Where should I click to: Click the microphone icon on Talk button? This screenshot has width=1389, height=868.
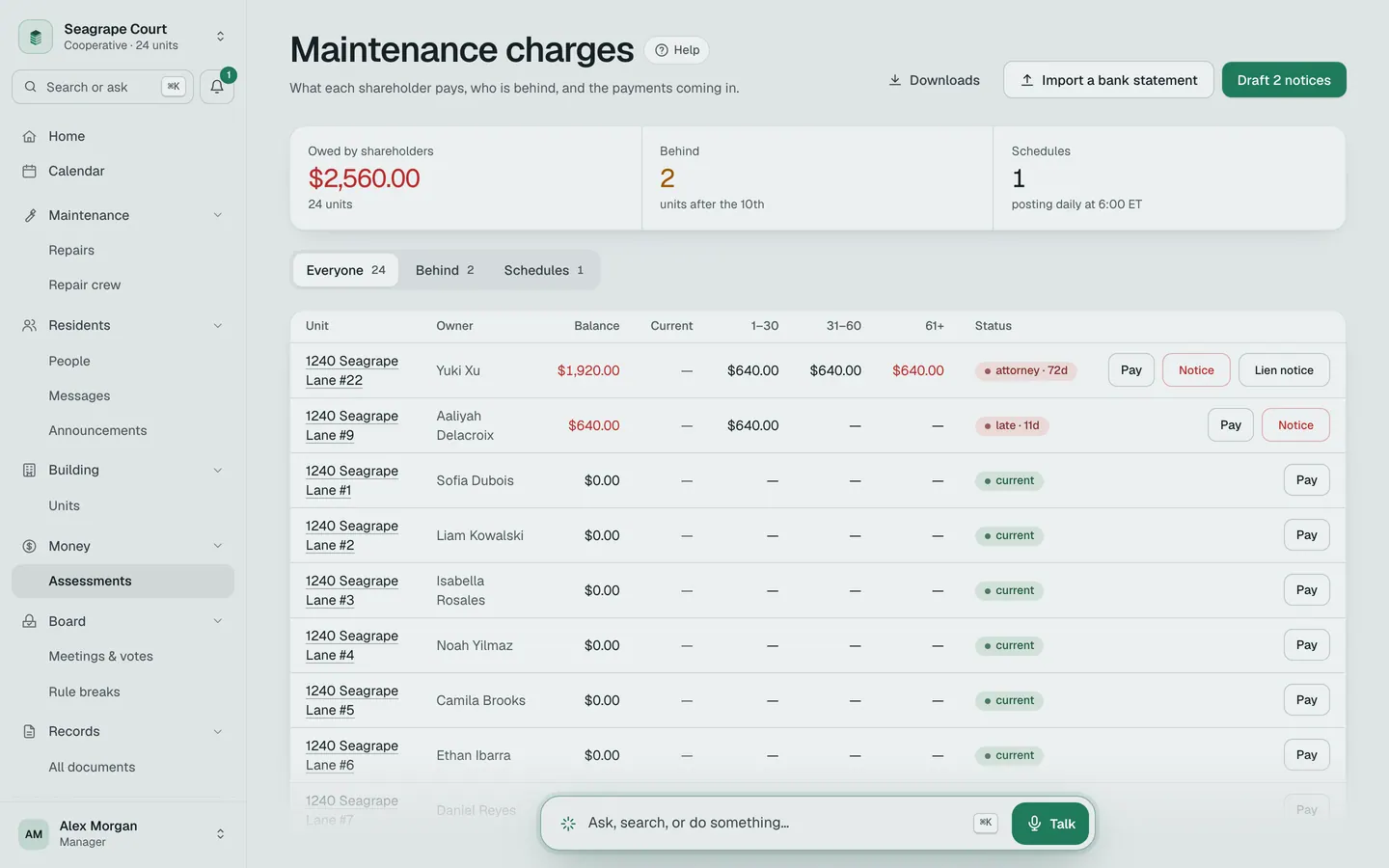[1034, 824]
